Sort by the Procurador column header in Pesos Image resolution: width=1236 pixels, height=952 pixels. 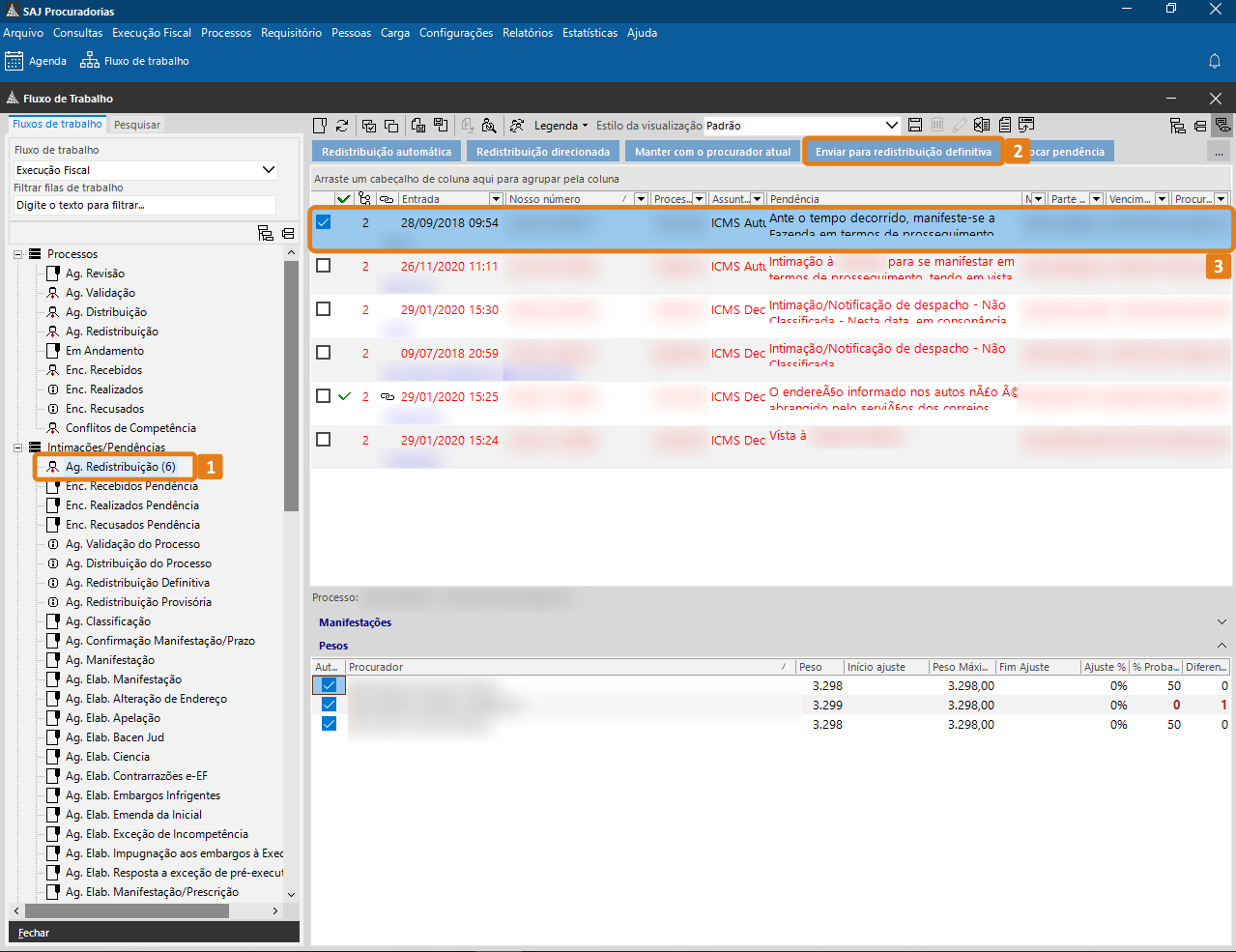569,667
